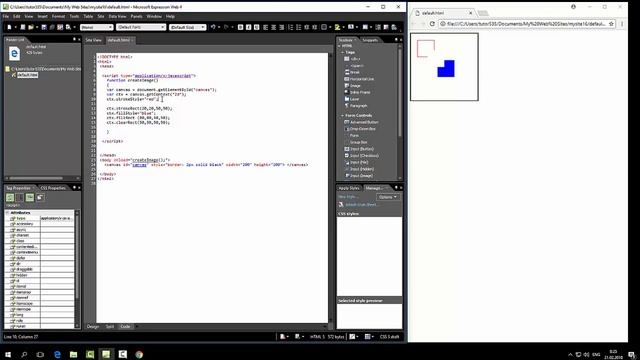Image resolution: width=640 pixels, height=360 pixels.
Task: Click the Reload button in Chrome
Action: (432, 24)
